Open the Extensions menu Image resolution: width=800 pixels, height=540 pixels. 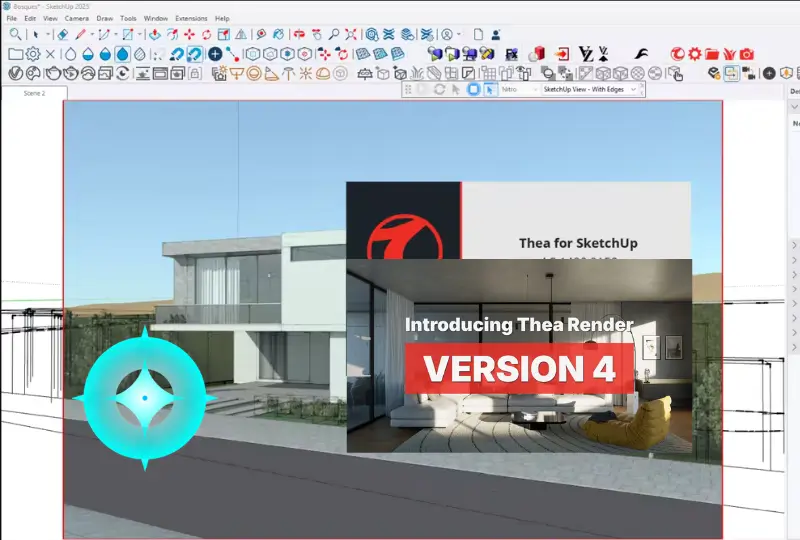[x=191, y=18]
